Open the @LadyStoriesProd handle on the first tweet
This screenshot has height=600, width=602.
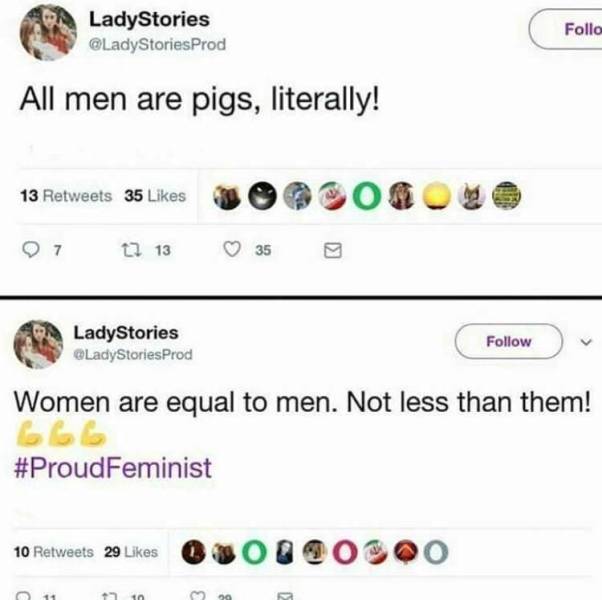(x=156, y=44)
